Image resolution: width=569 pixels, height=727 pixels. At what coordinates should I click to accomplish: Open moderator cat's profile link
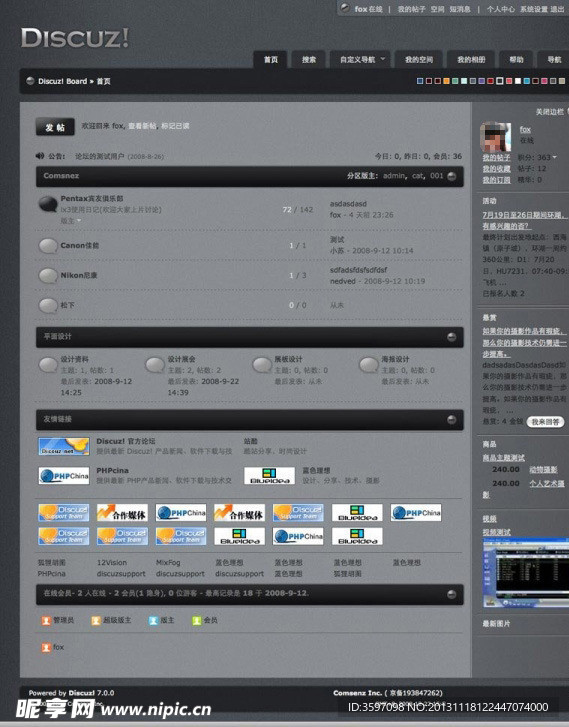[417, 176]
